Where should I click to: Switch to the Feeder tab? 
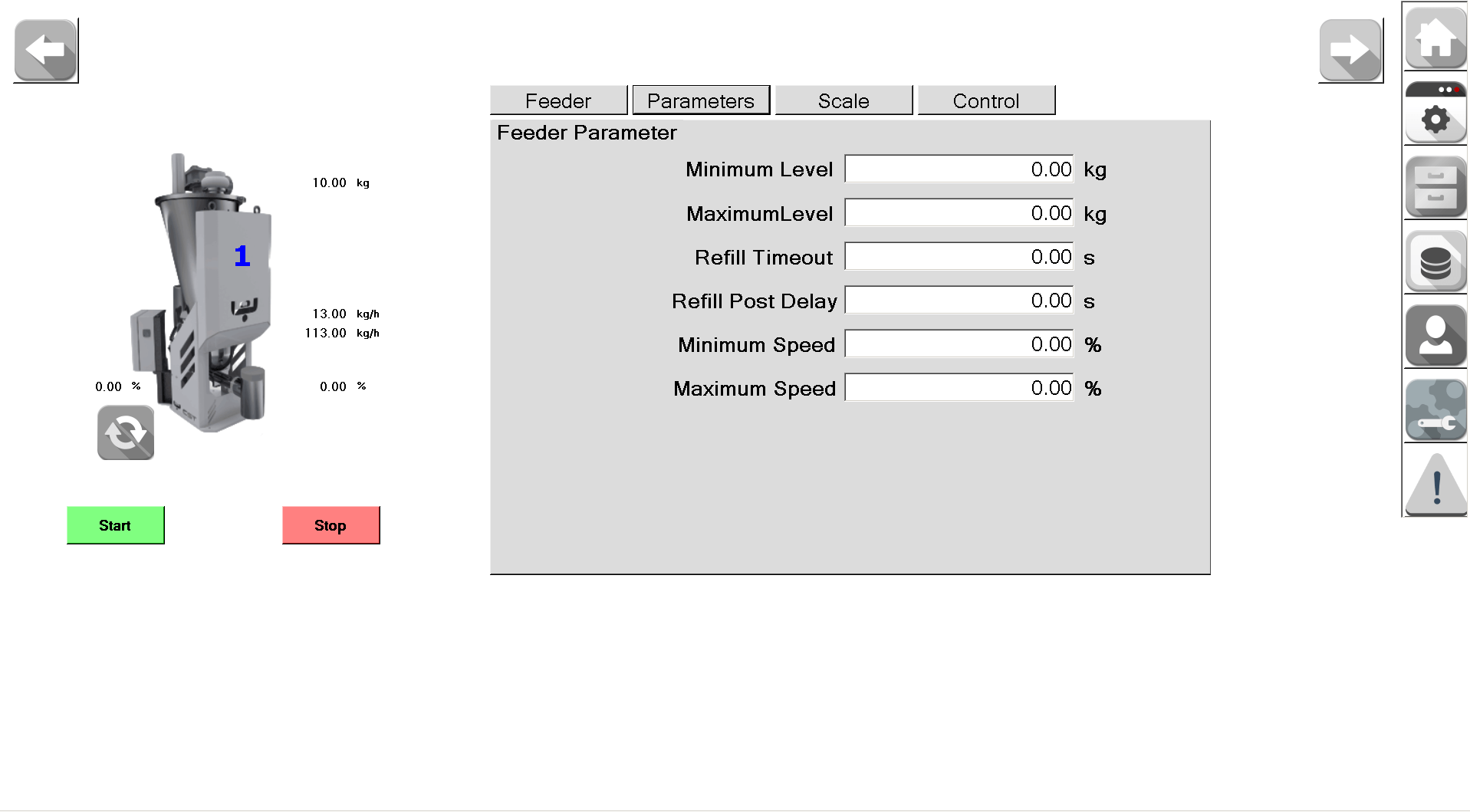pos(558,100)
